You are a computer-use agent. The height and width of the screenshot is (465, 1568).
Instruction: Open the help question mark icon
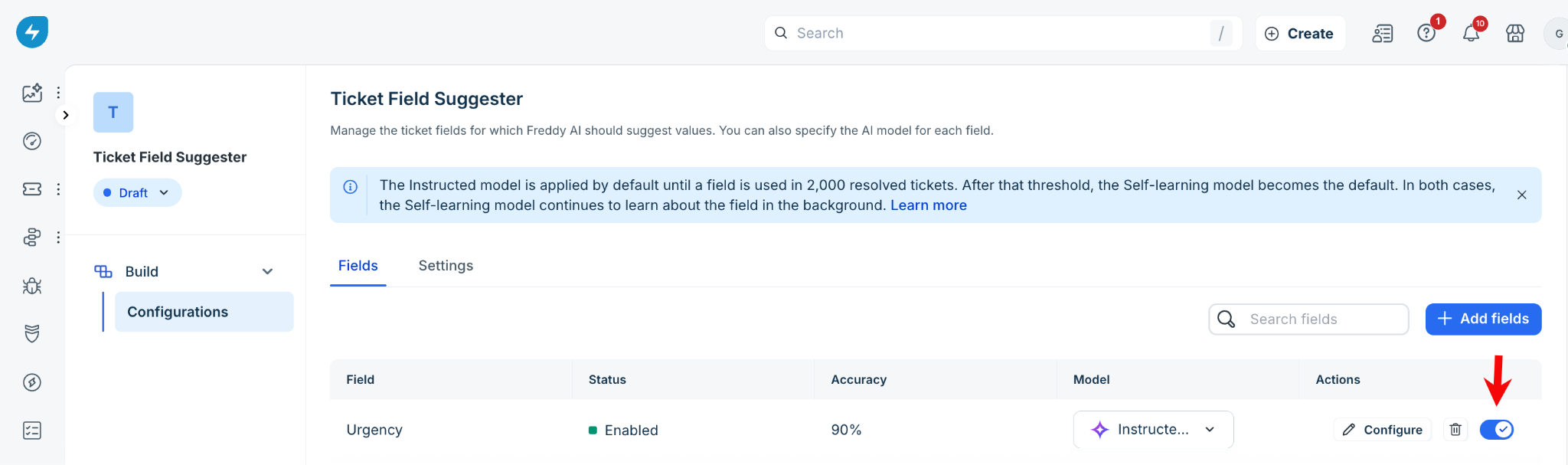coord(1426,34)
